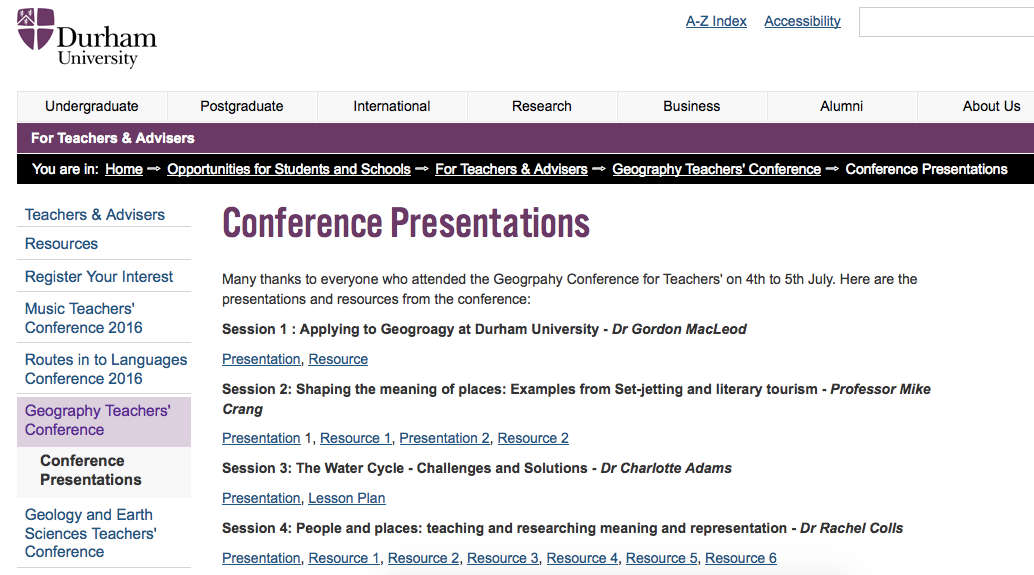Click the Session 3 Water Cycle heading

(x=477, y=468)
